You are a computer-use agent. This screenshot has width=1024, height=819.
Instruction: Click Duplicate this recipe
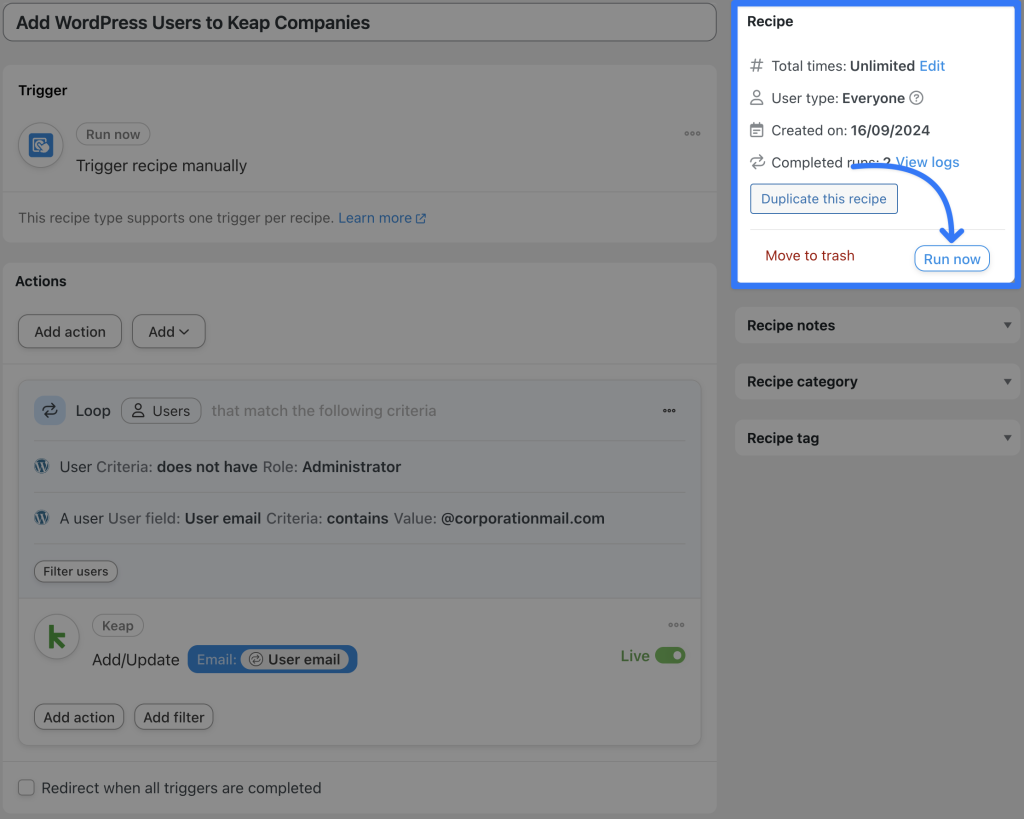(x=823, y=198)
